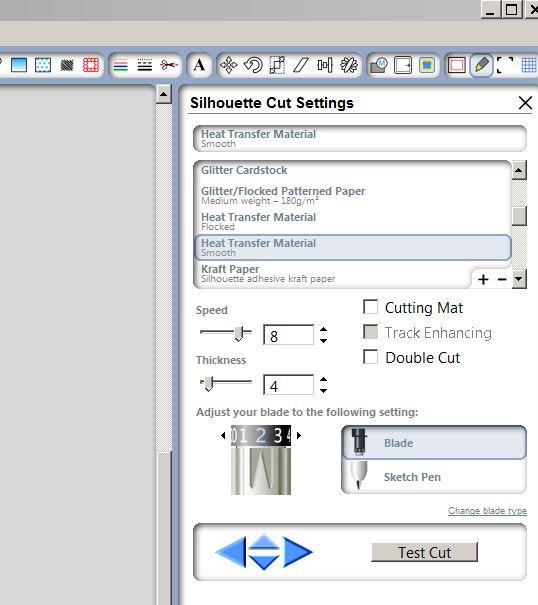Decrease Speed value with down arrow

tap(323, 341)
